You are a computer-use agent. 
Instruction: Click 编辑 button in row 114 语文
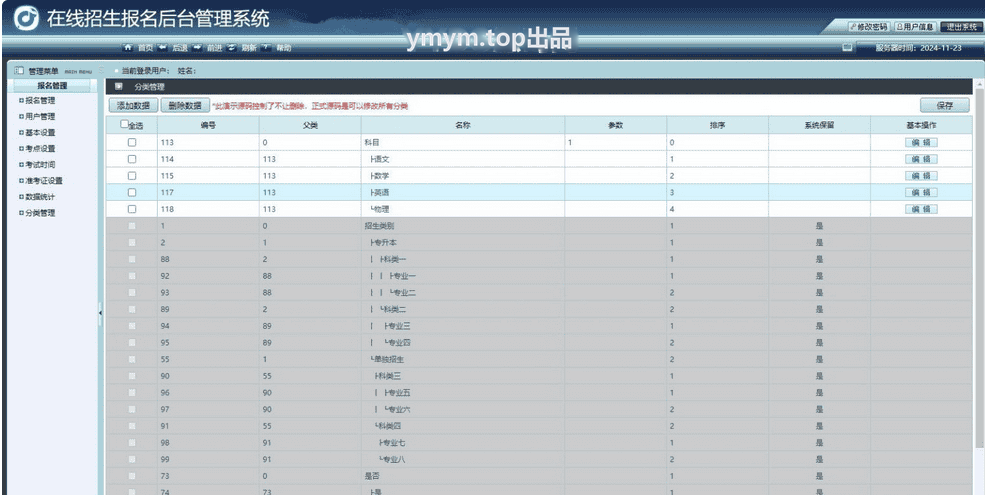[x=921, y=160]
